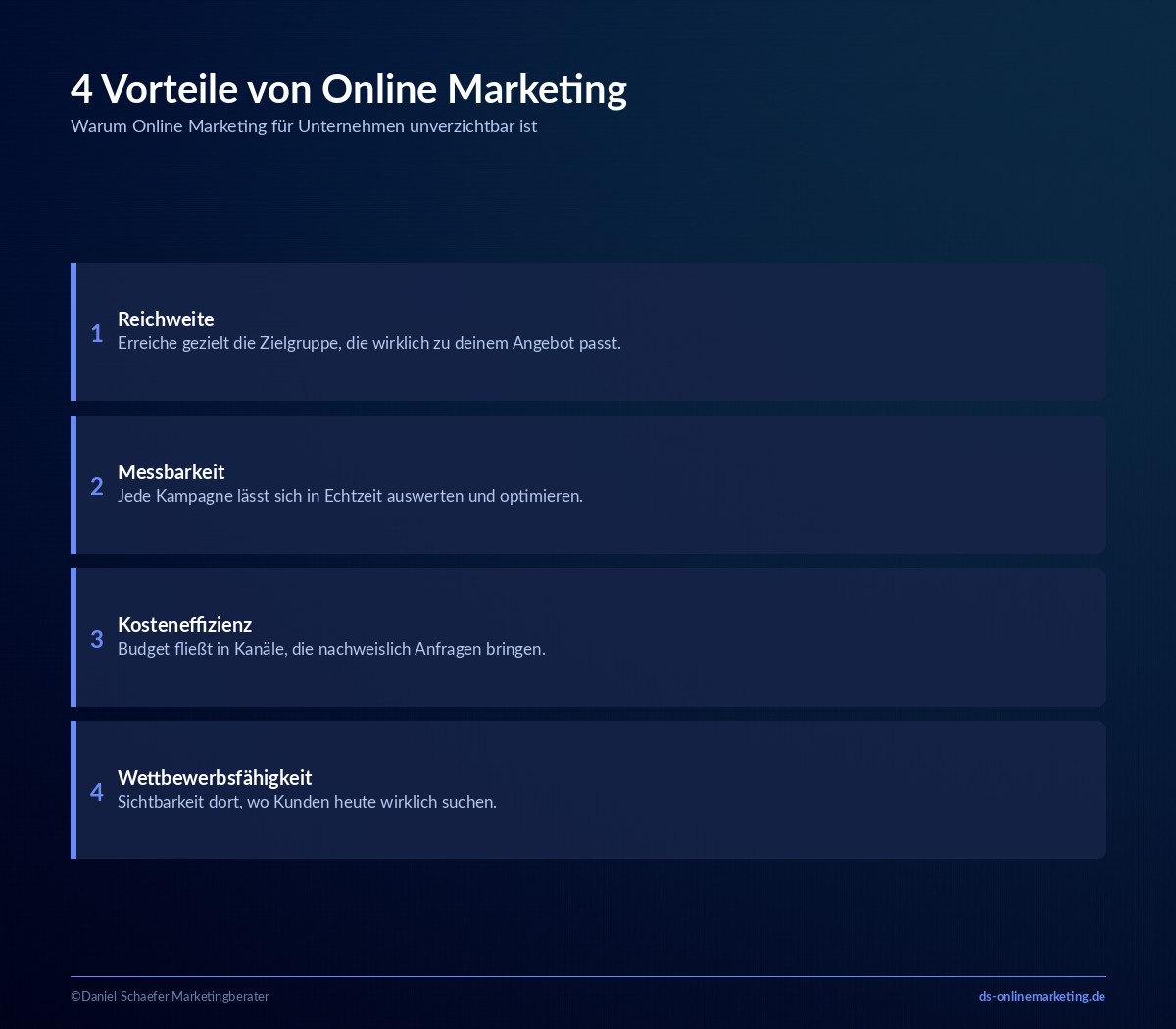Screen dimensions: 1176x1029
Task: Open the ds-onlinemarketing.de link
Action: pos(1042,996)
